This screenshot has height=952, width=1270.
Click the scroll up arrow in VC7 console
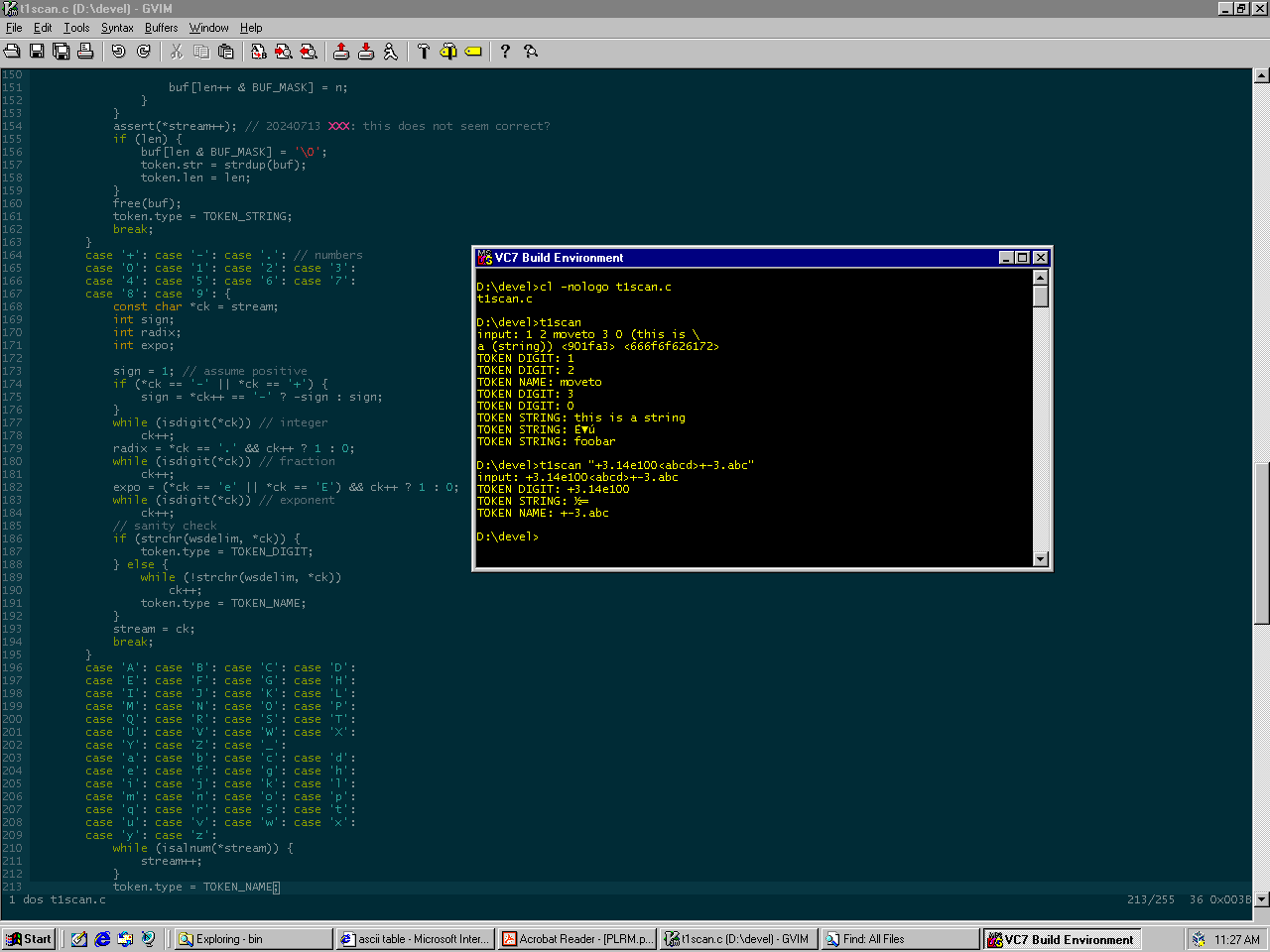[x=1041, y=278]
